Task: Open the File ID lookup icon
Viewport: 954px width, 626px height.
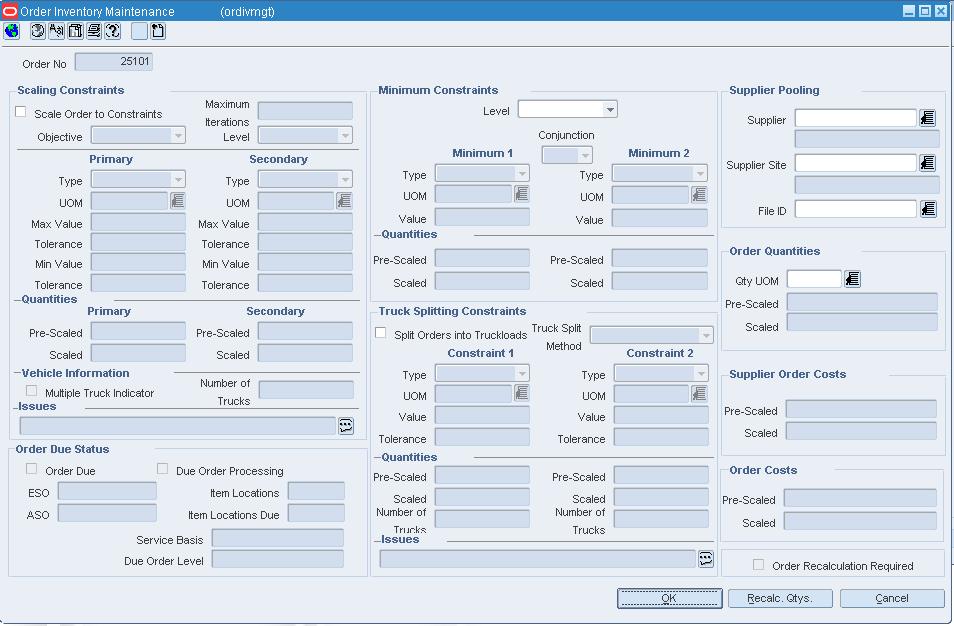Action: coord(927,209)
